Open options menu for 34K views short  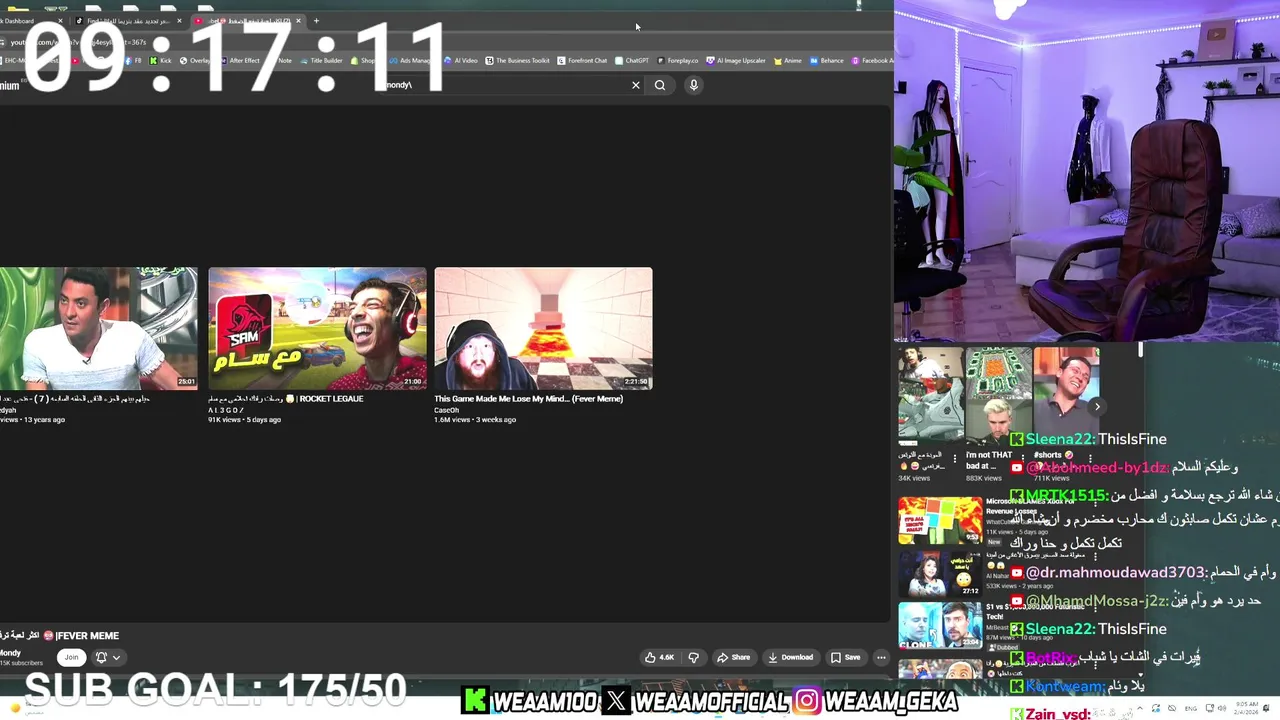click(954, 460)
